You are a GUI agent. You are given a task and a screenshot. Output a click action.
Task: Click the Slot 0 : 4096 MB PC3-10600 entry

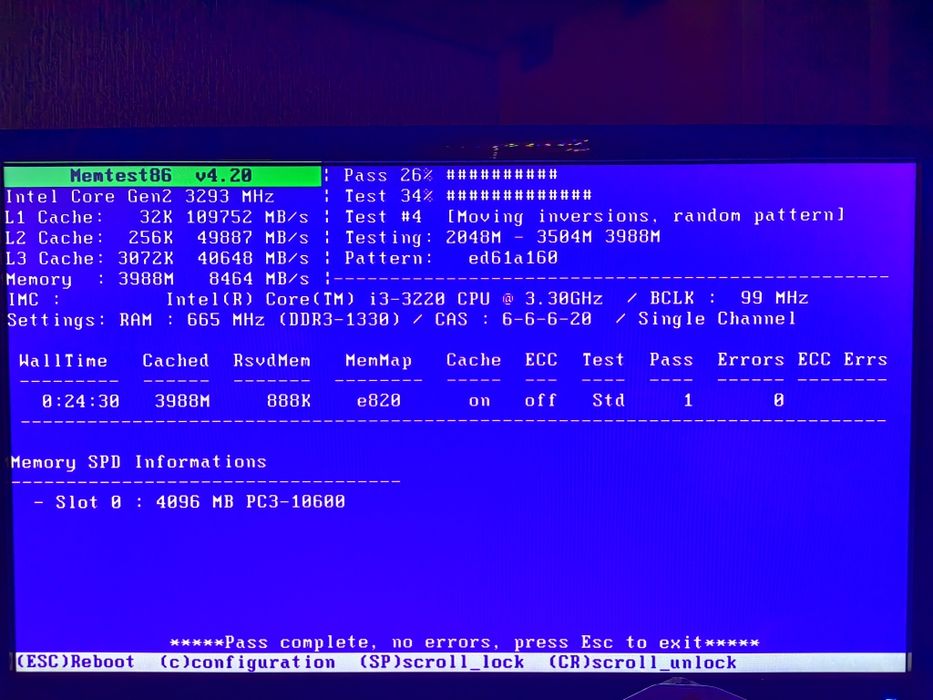coord(189,502)
